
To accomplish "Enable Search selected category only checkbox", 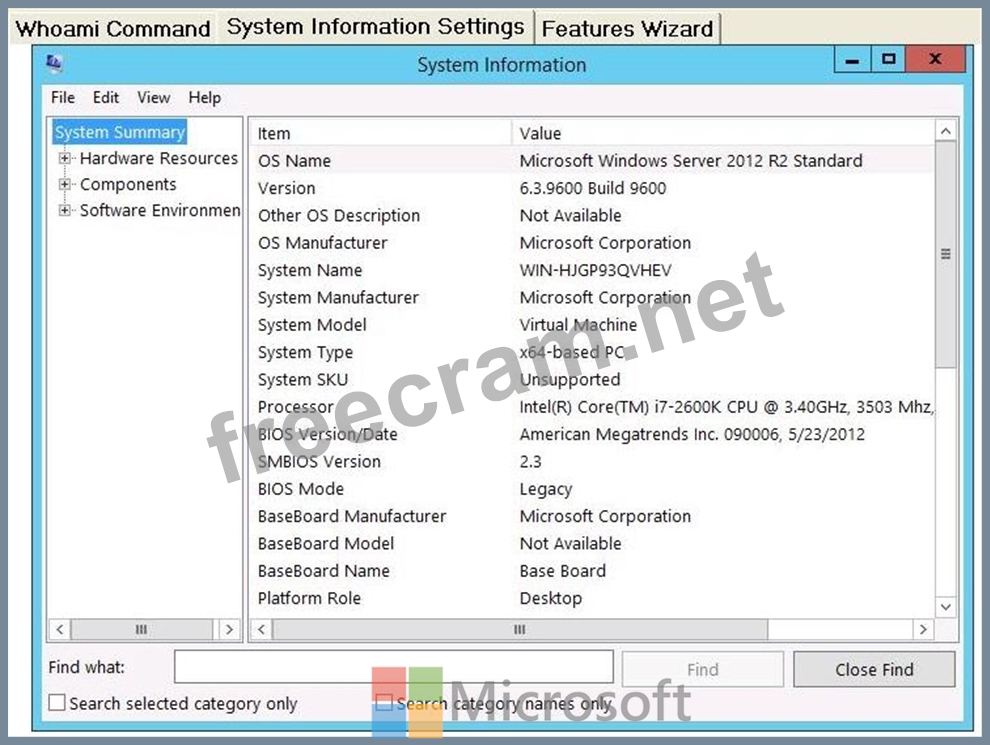I will [57, 703].
